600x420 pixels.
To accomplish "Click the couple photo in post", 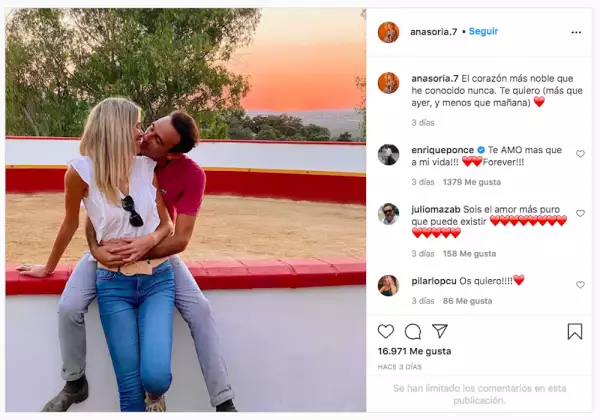I will pyautogui.click(x=186, y=210).
